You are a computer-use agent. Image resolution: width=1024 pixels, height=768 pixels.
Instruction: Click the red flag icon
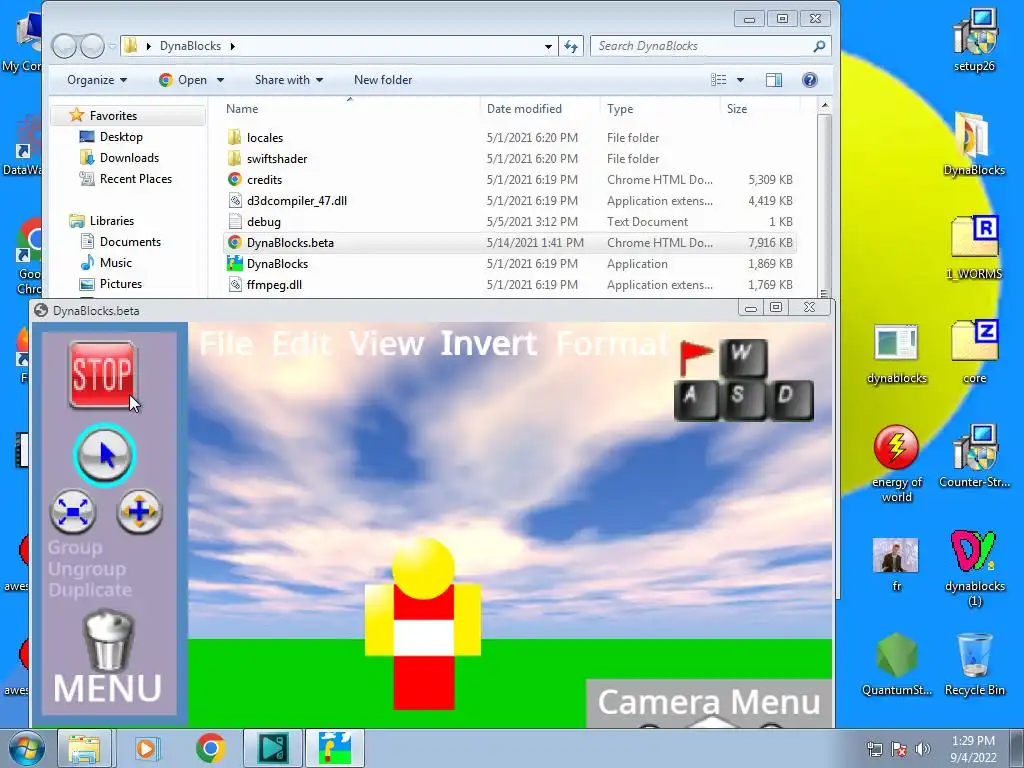(x=695, y=357)
